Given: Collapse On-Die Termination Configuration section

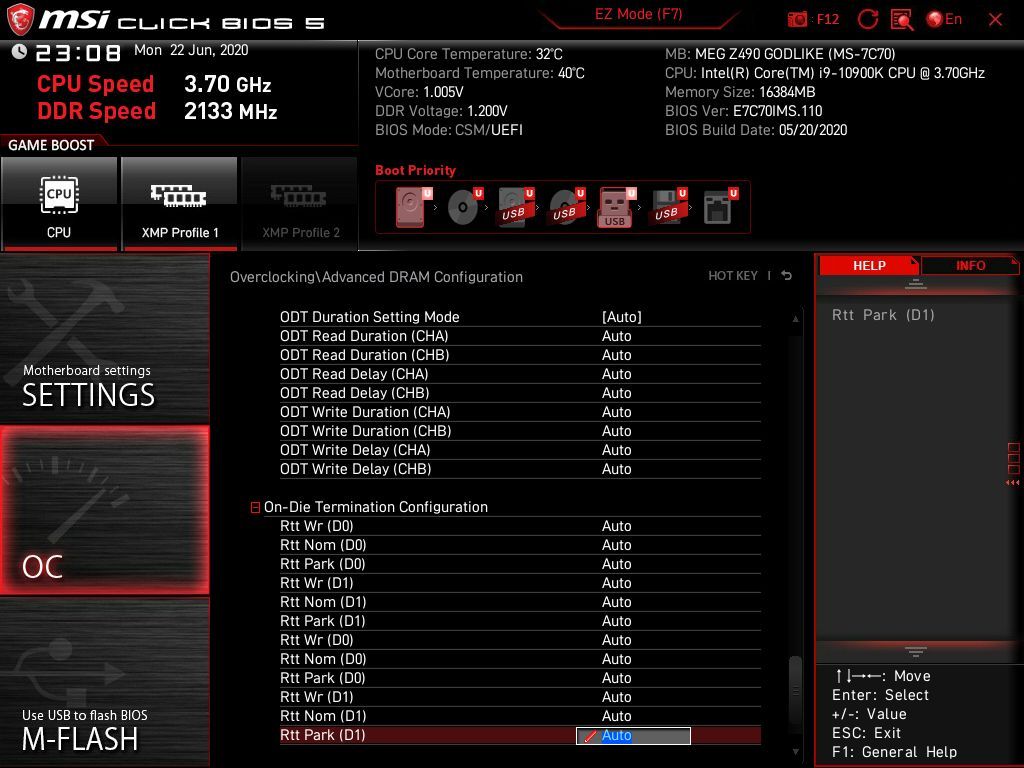Looking at the screenshot, I should (x=255, y=507).
